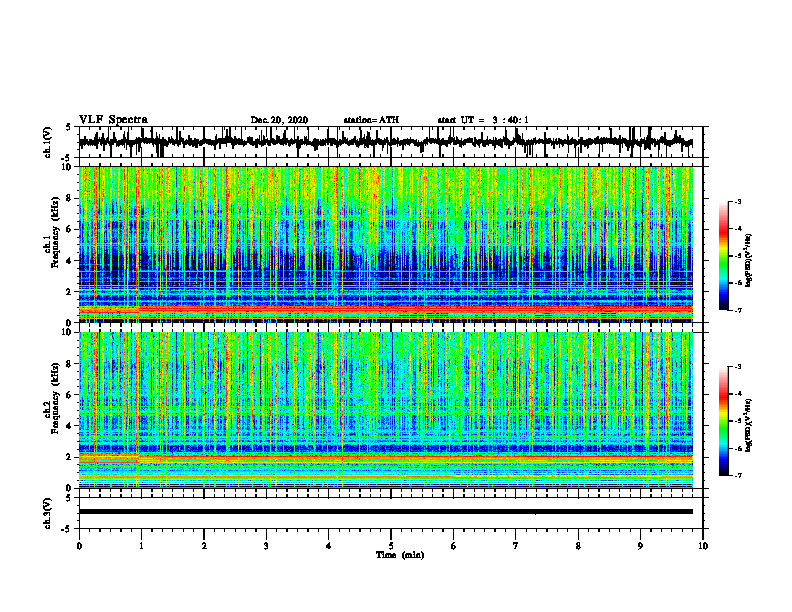Click the "ch.1(V)" waveform axis label
Image resolution: width=792 pixels, height=612 pixels.
point(48,142)
